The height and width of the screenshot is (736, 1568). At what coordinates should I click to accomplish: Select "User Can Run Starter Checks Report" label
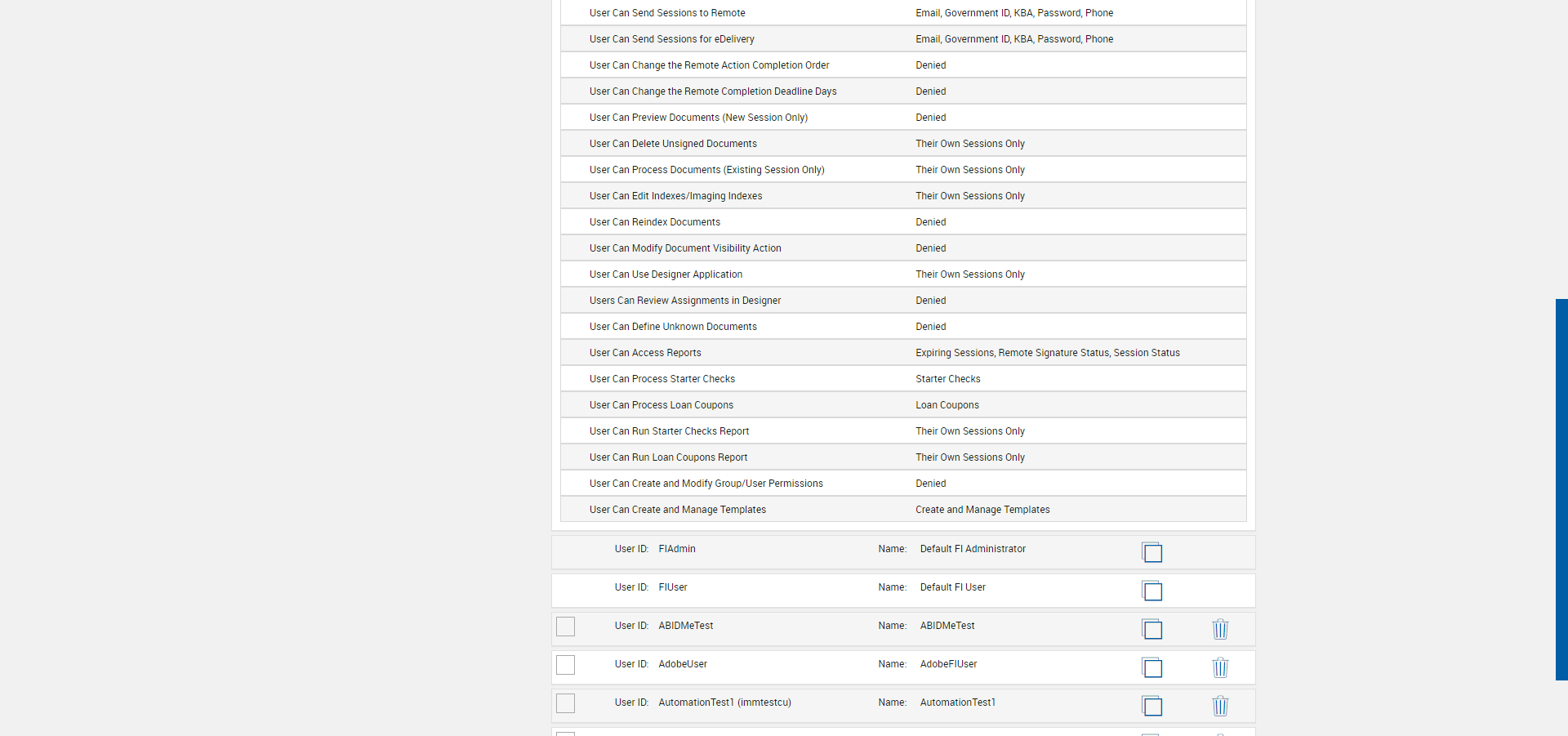click(x=669, y=431)
